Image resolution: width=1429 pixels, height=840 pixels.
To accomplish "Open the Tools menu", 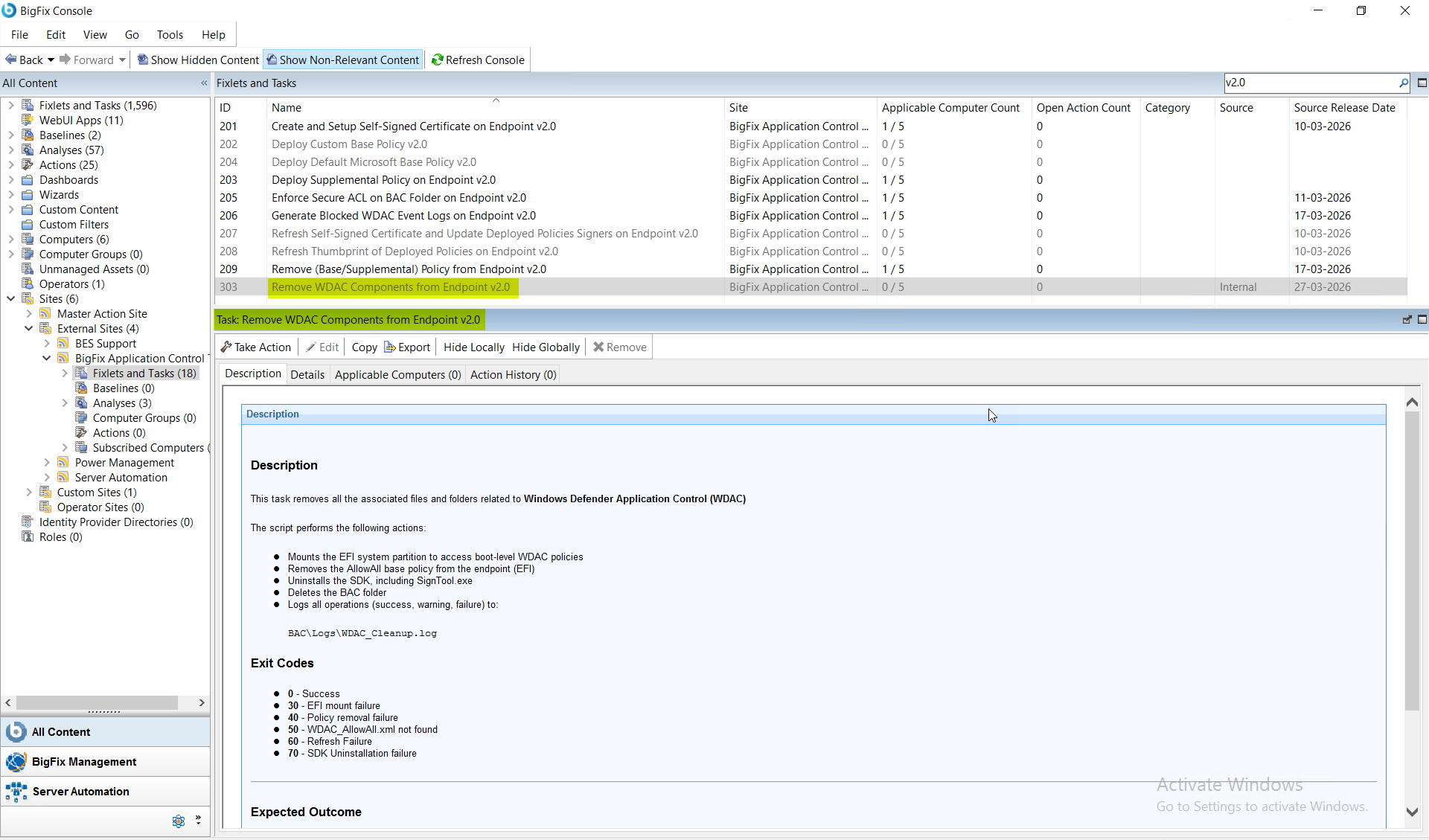I will point(170,34).
